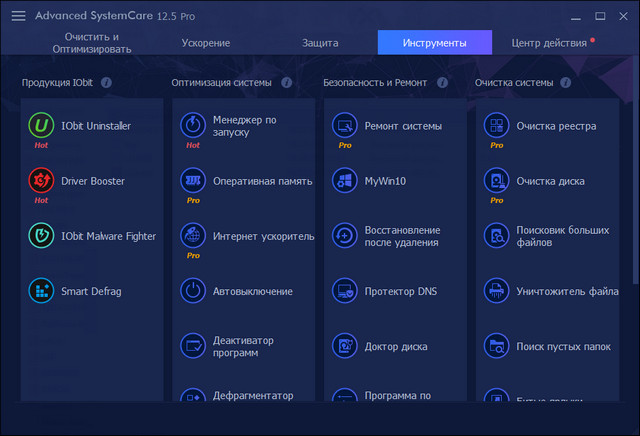Switch to the Ускорение tab
Viewport: 640px width, 436px height.
(x=206, y=43)
